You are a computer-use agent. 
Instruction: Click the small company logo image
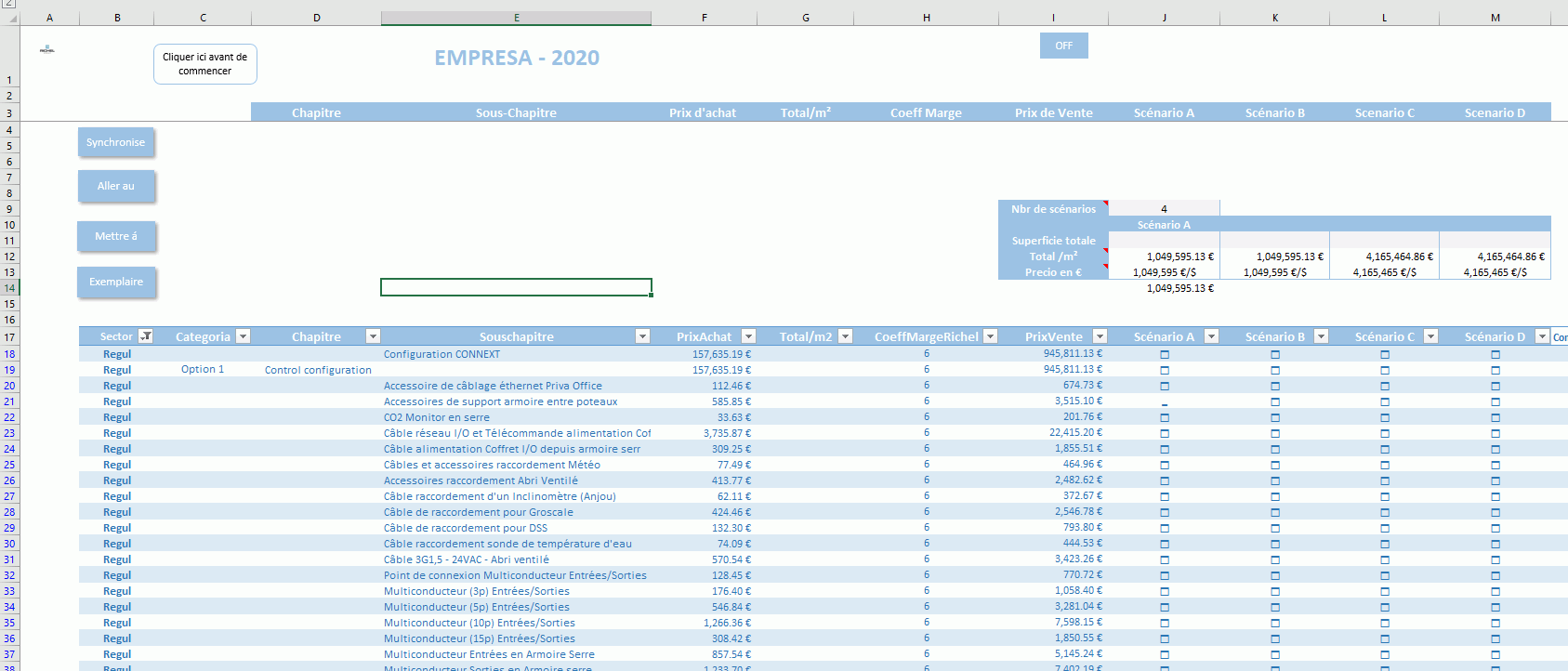47,49
